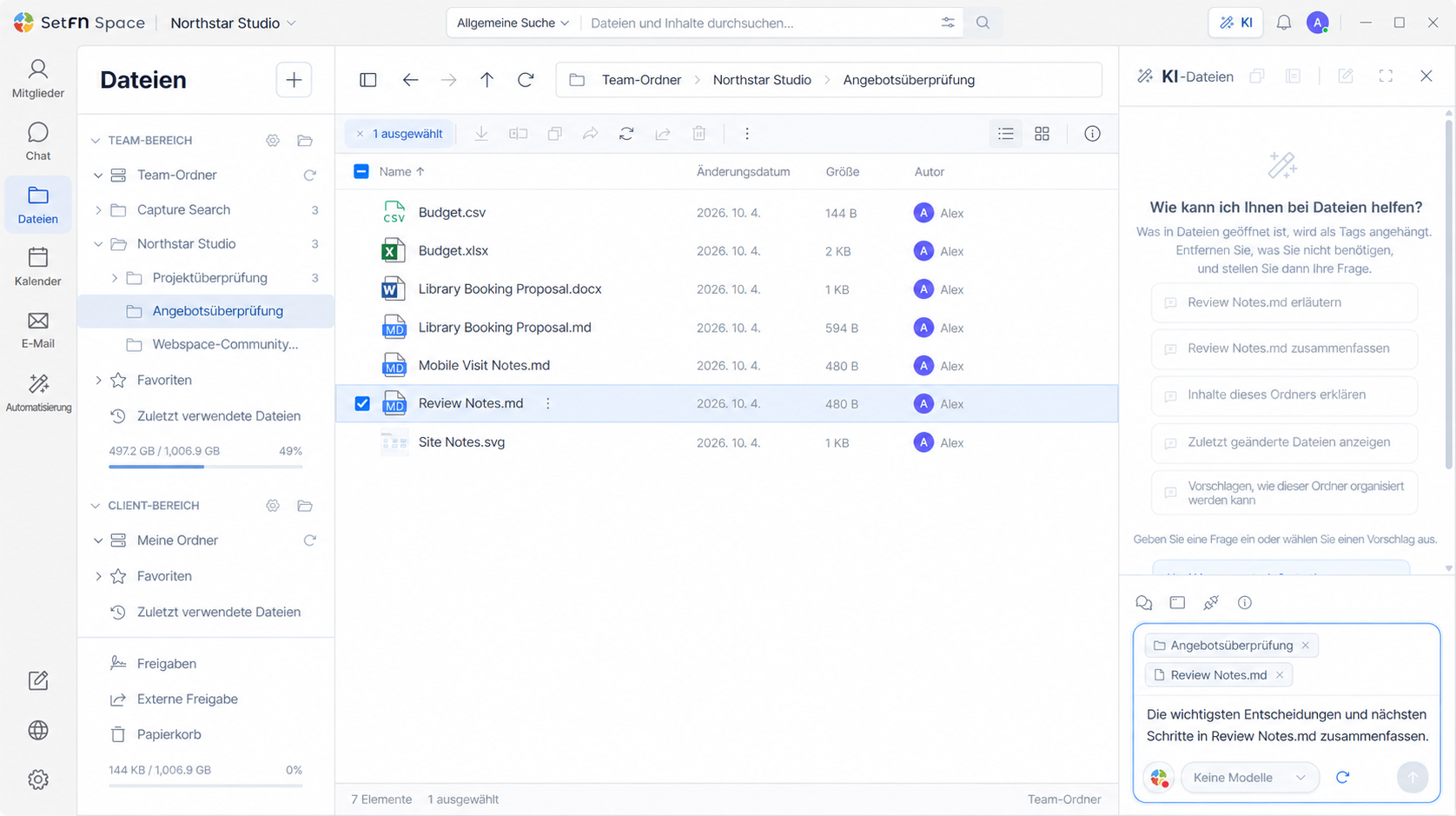Screen dimensions: 1456x816
Task: Click suggestion Review Notes.md zusammenfassen
Action: (x=1284, y=348)
